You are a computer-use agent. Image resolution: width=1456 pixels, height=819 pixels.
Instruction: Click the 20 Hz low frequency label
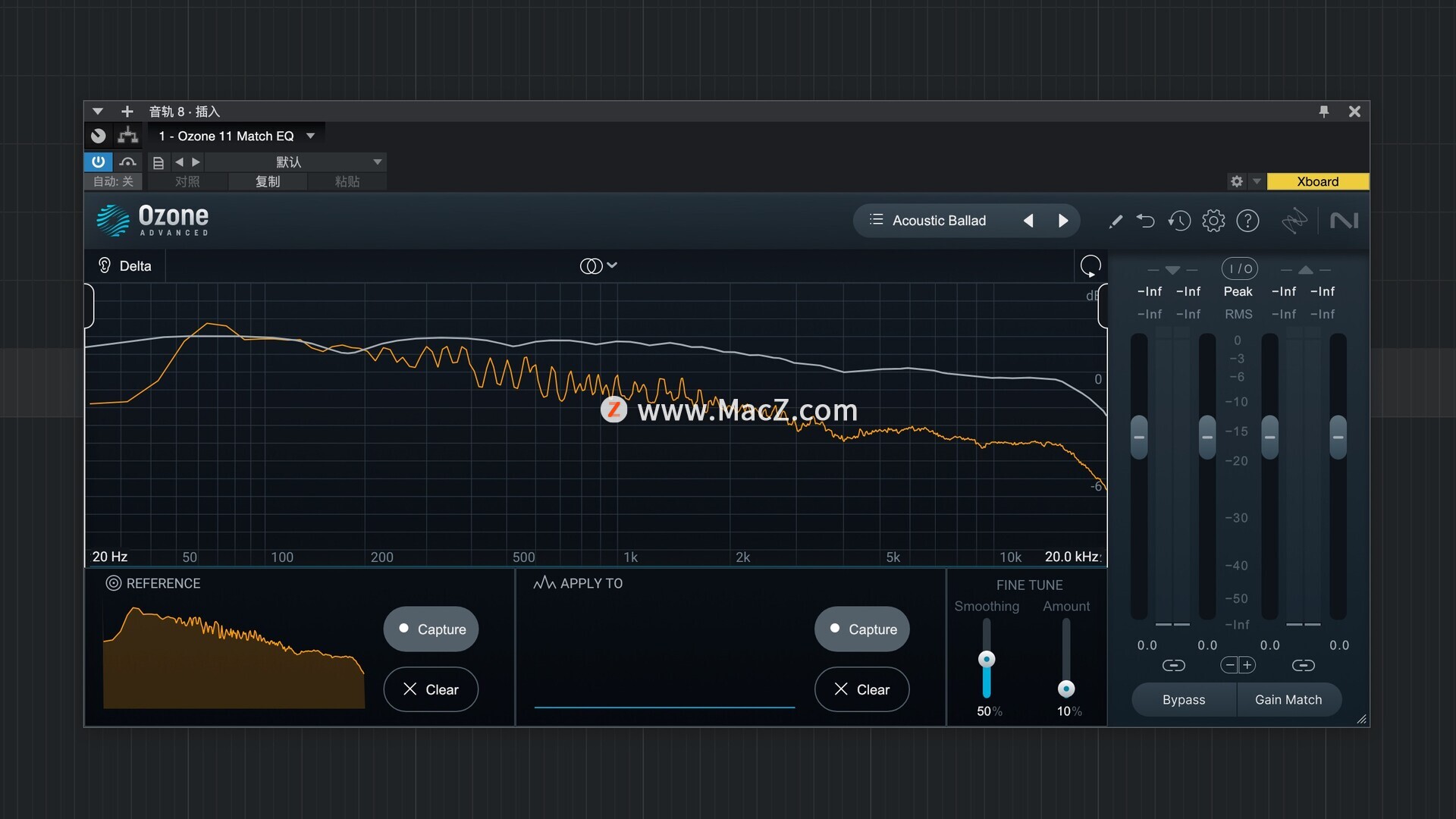[110, 557]
